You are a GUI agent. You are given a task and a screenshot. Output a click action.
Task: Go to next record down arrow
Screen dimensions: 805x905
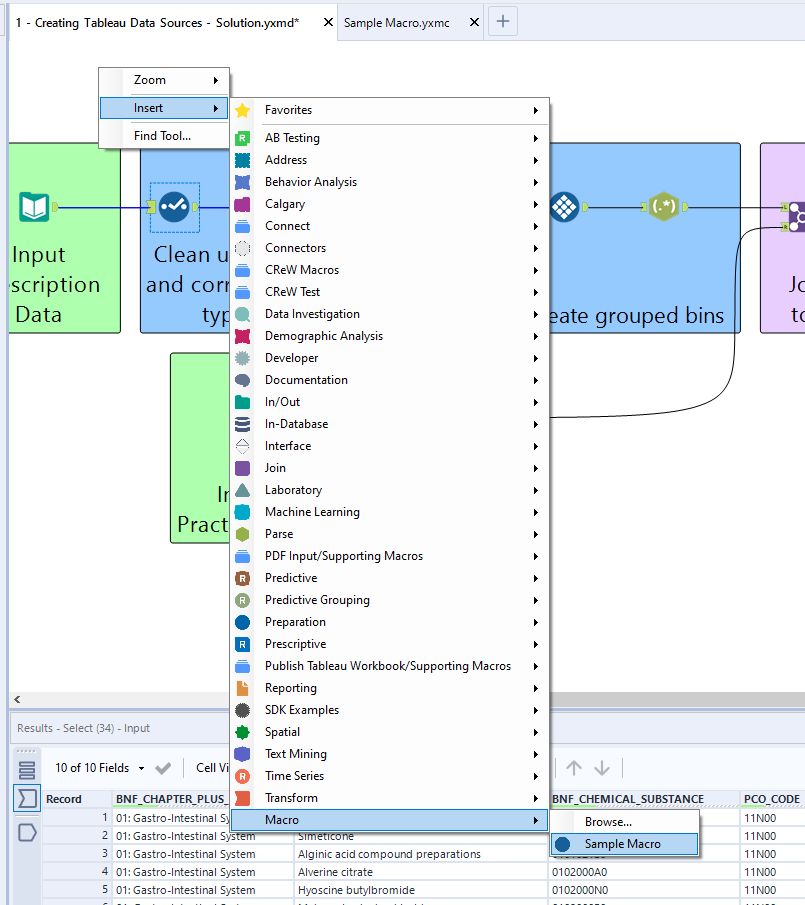pos(602,768)
